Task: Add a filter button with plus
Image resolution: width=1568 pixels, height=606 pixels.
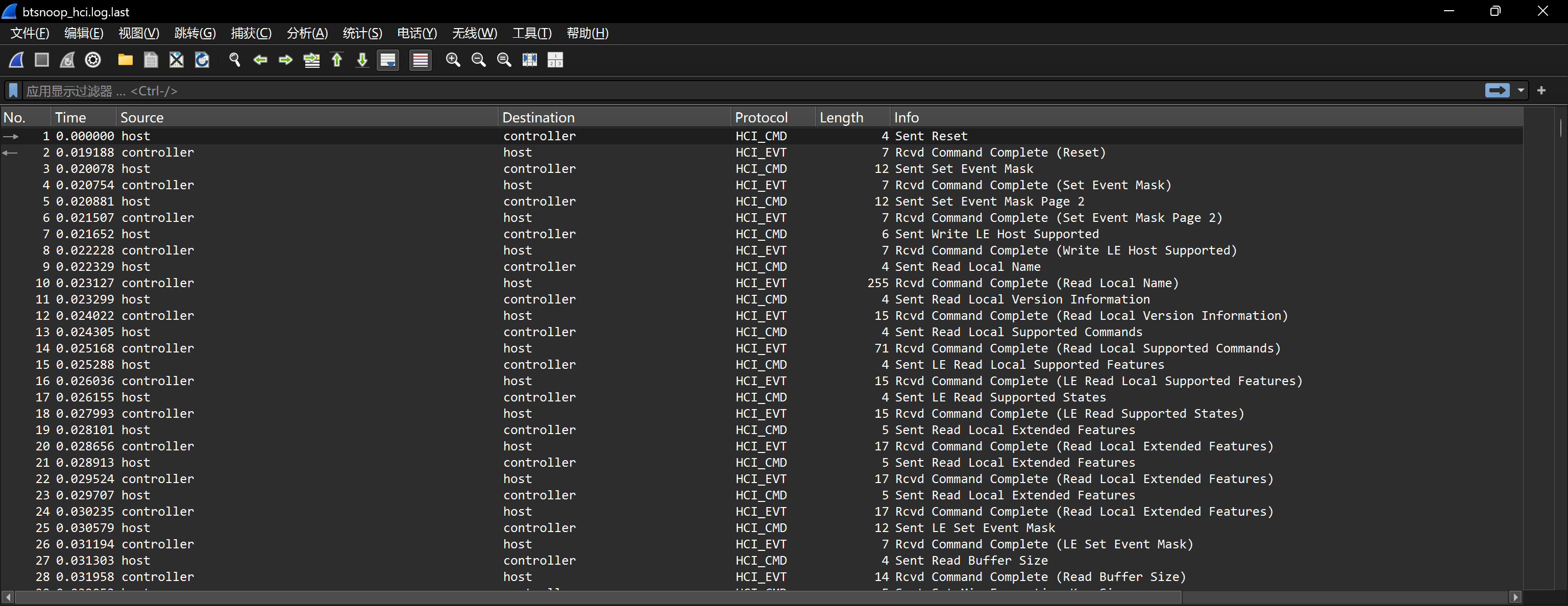Action: click(x=1541, y=91)
